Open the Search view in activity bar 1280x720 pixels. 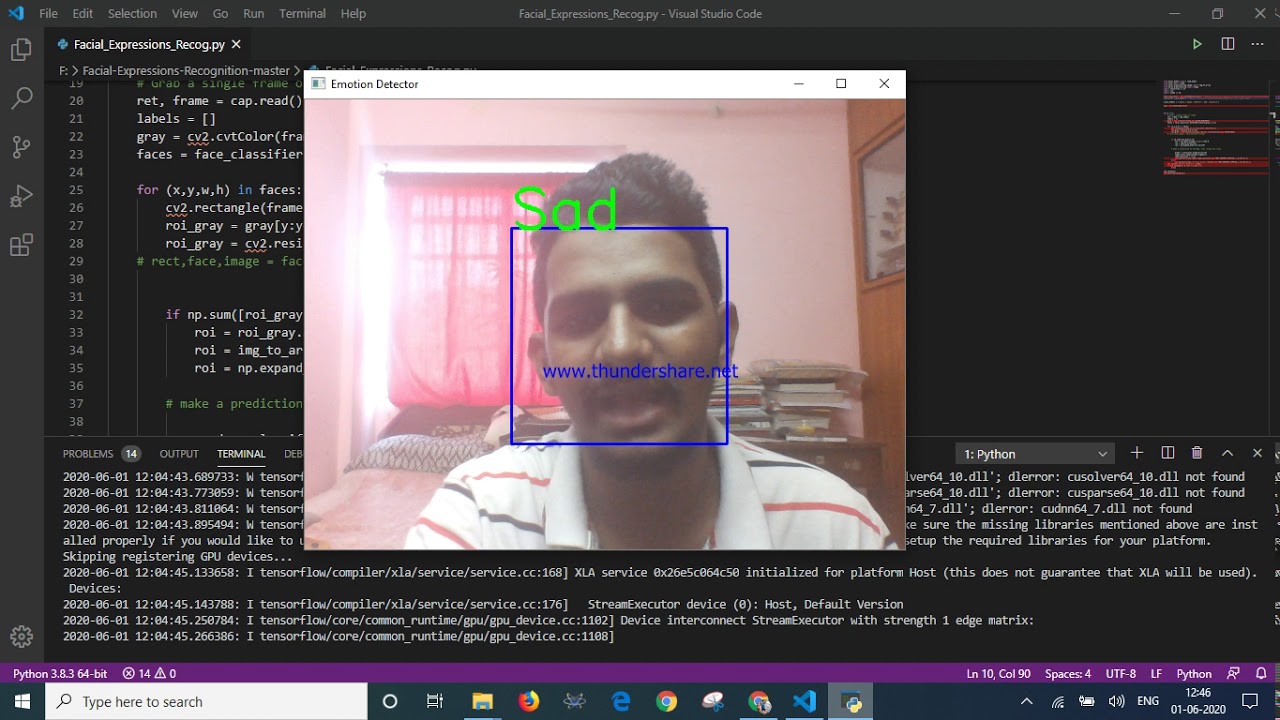pyautogui.click(x=21, y=98)
